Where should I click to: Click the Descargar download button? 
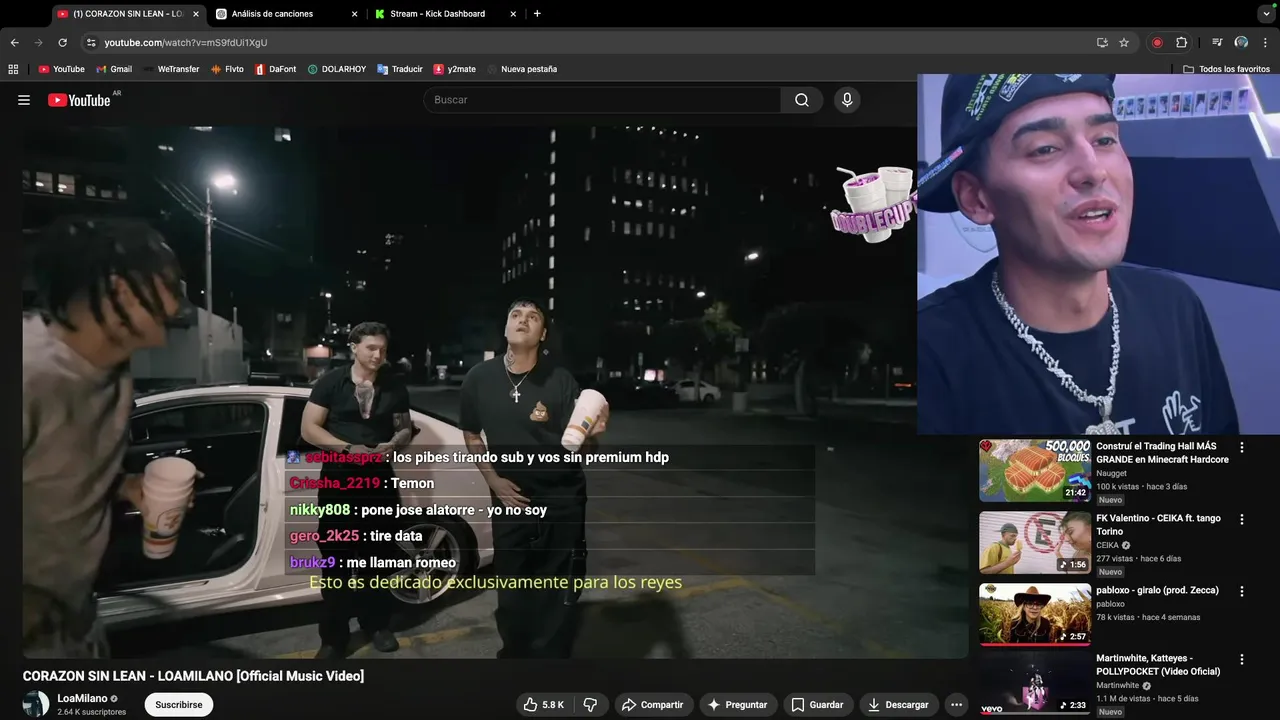pyautogui.click(x=897, y=705)
